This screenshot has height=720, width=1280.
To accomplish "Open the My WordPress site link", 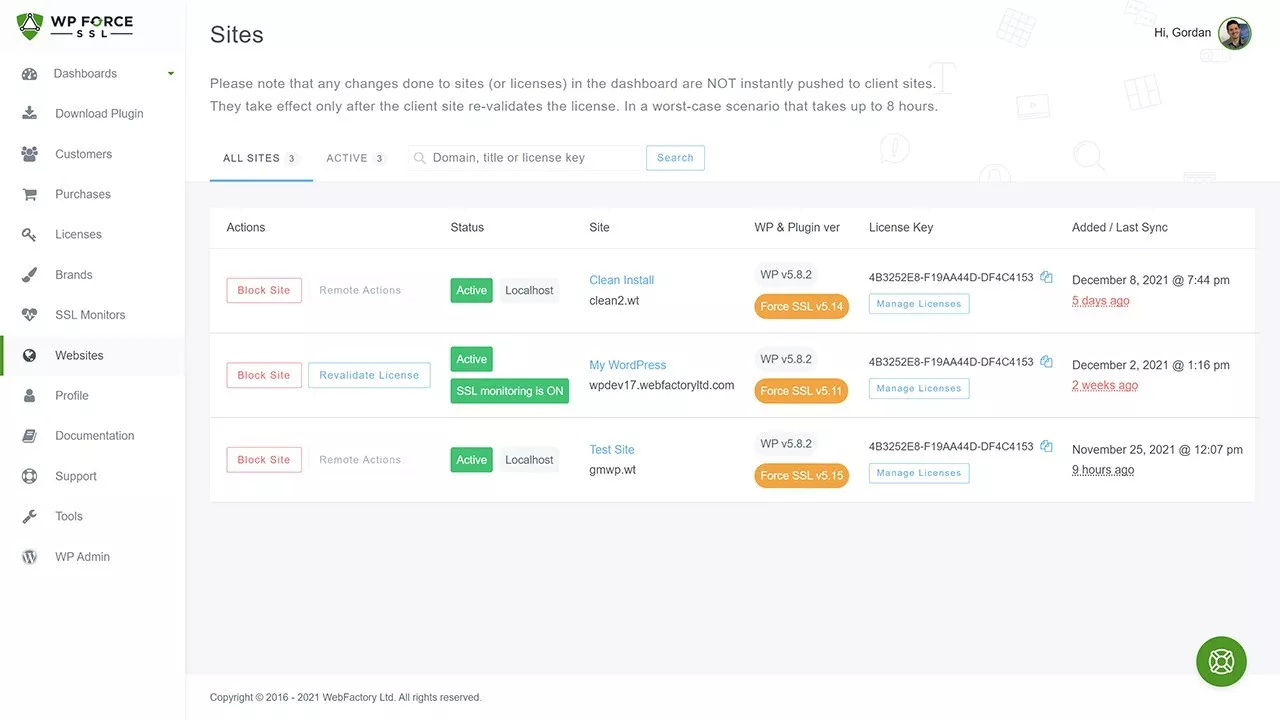I will coord(627,365).
